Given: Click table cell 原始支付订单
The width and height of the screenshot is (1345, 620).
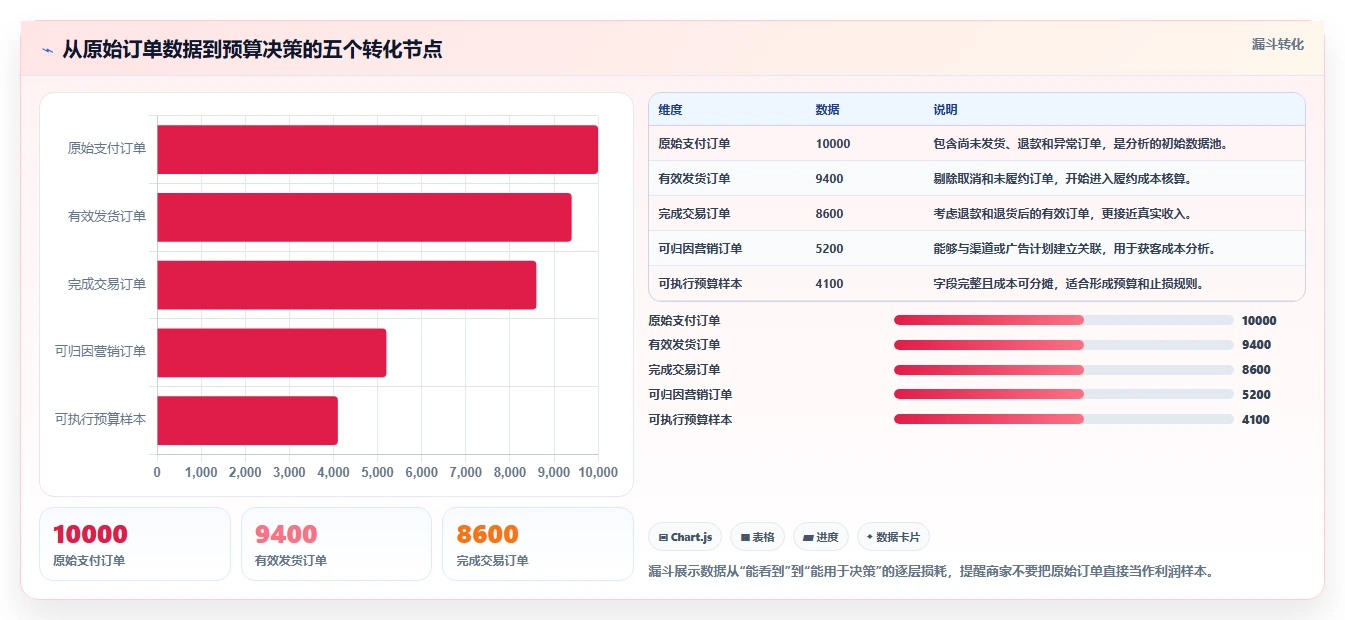Looking at the screenshot, I should (x=694, y=144).
